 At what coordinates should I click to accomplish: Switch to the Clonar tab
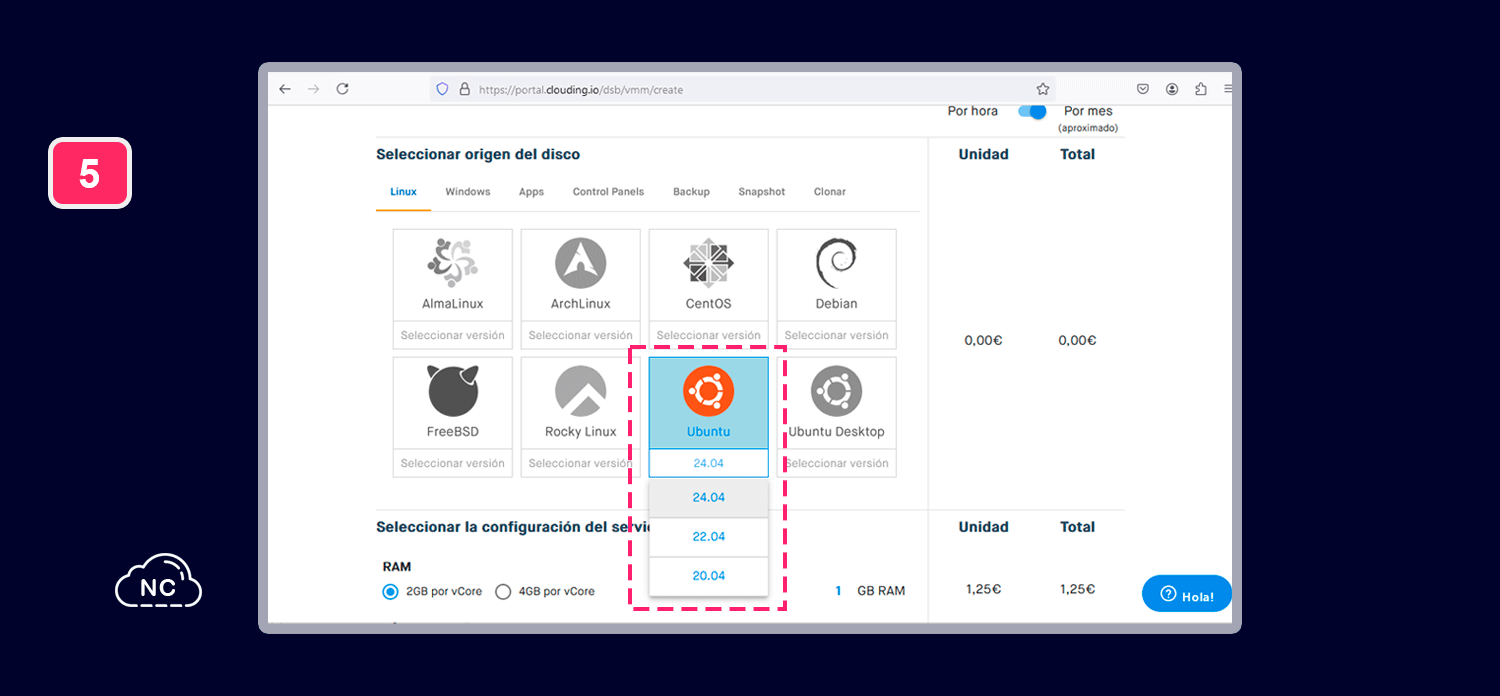pos(830,191)
